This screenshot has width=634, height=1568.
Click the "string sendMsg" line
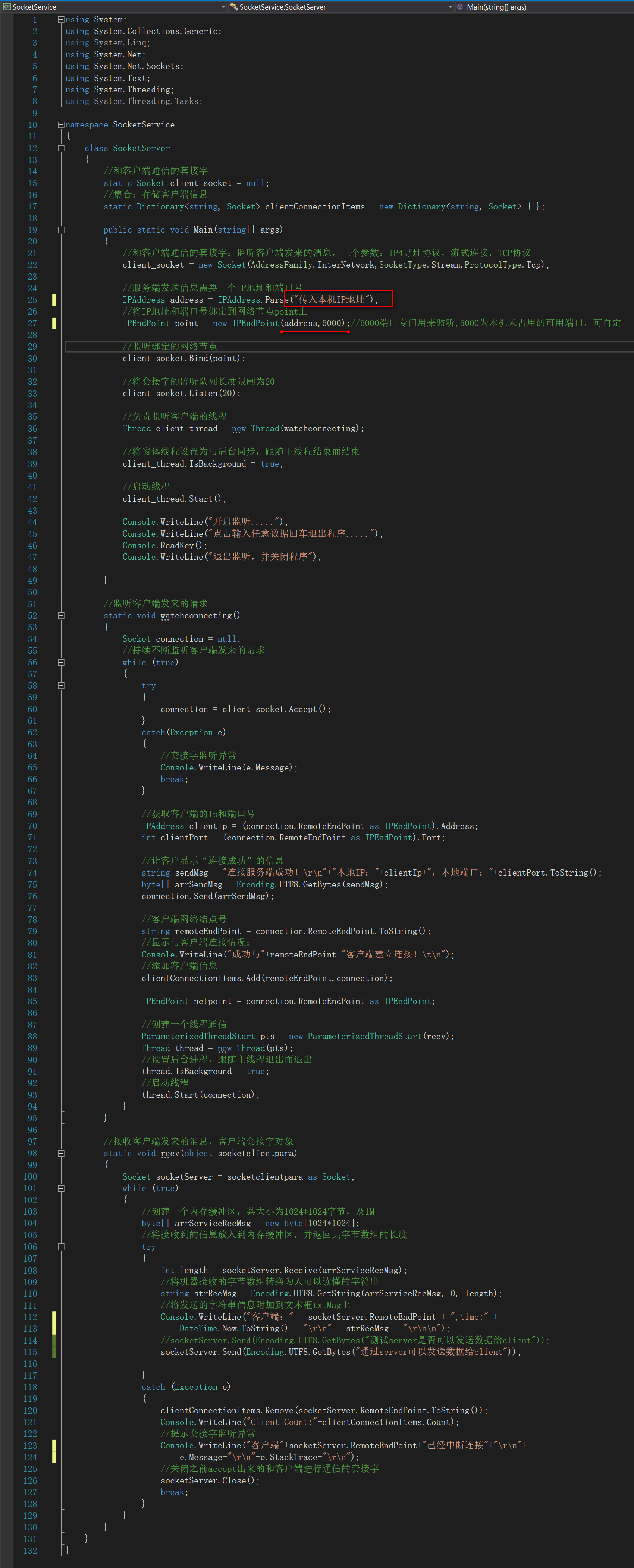371,872
